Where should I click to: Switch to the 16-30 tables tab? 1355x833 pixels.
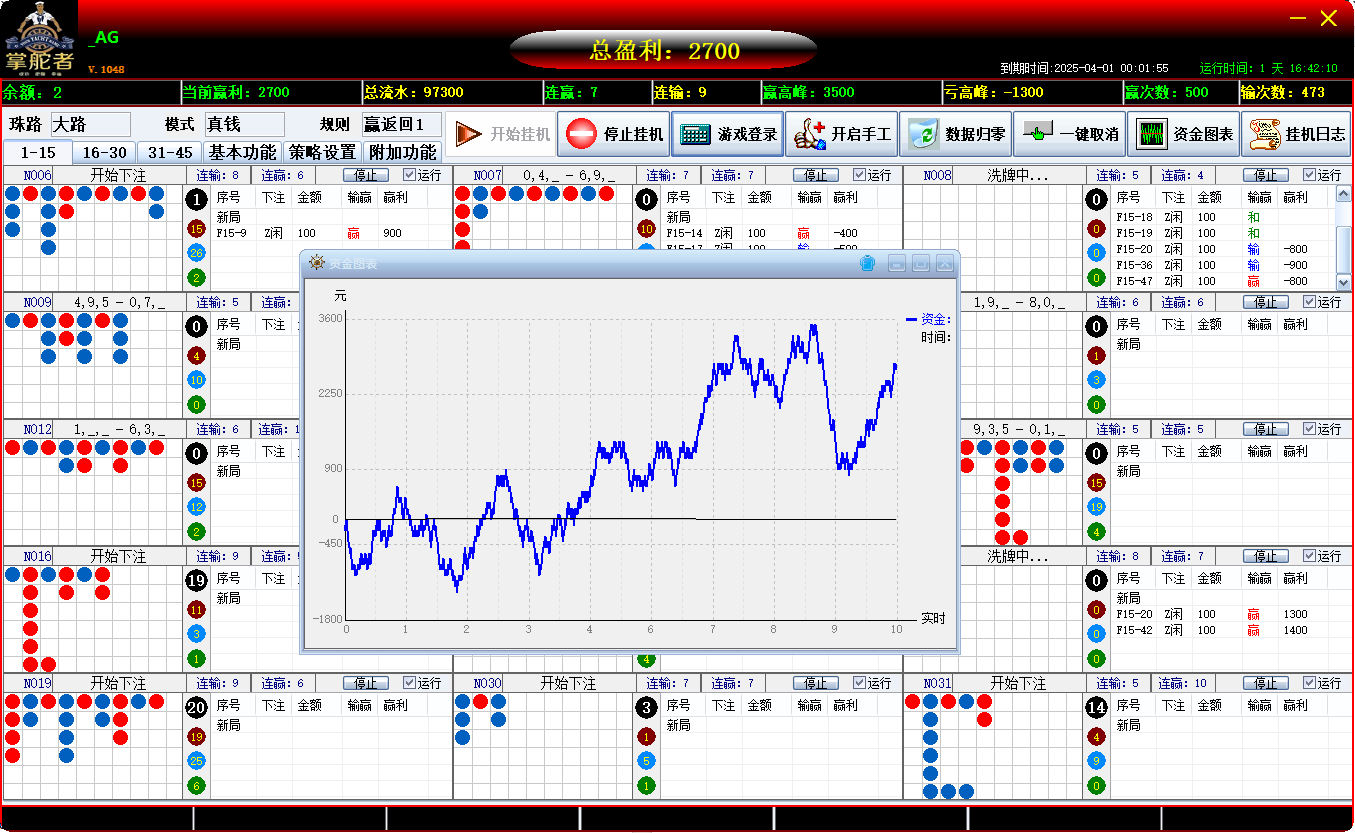[105, 153]
